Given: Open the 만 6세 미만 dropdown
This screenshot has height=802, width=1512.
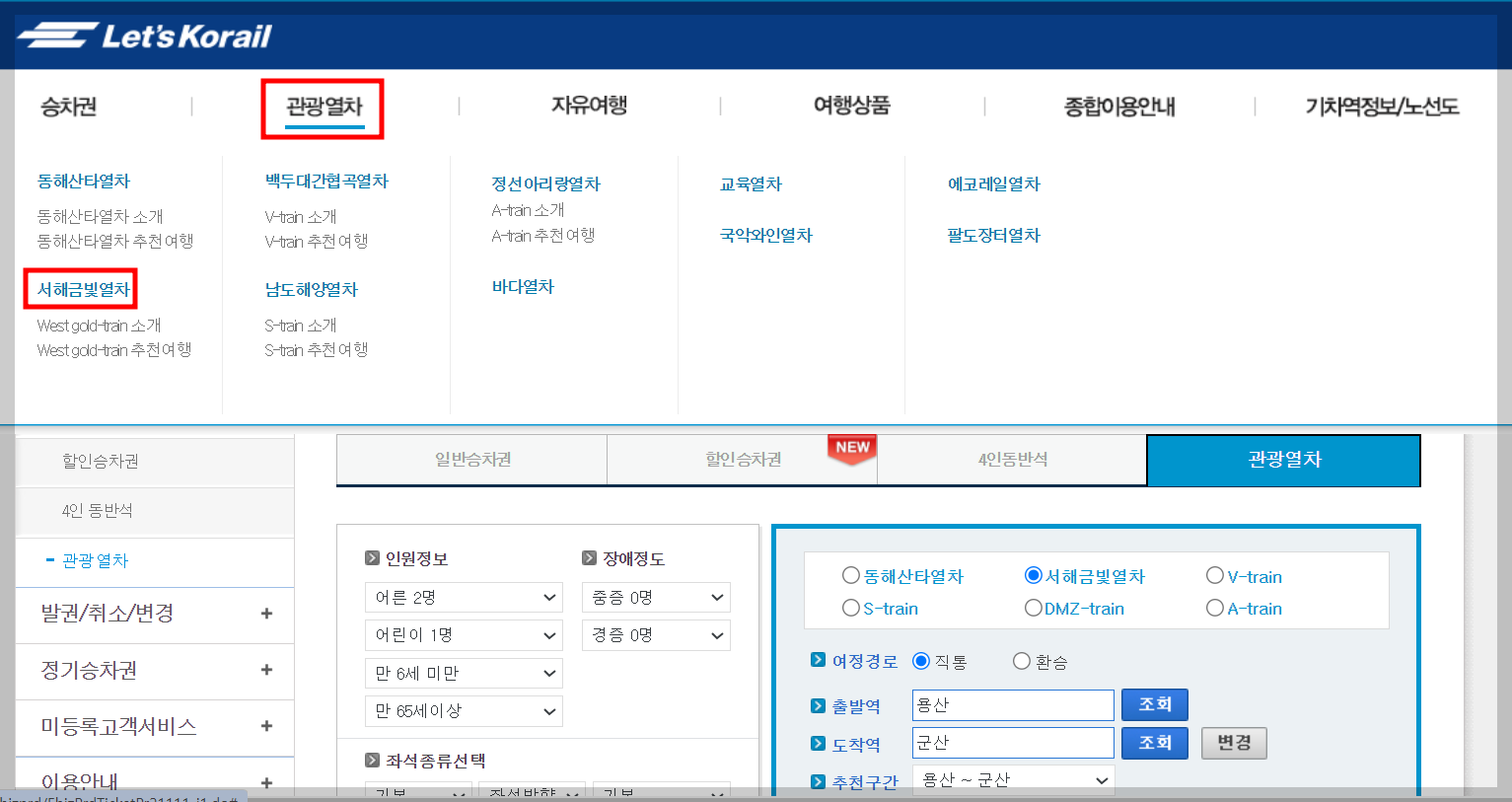Looking at the screenshot, I should [464, 674].
